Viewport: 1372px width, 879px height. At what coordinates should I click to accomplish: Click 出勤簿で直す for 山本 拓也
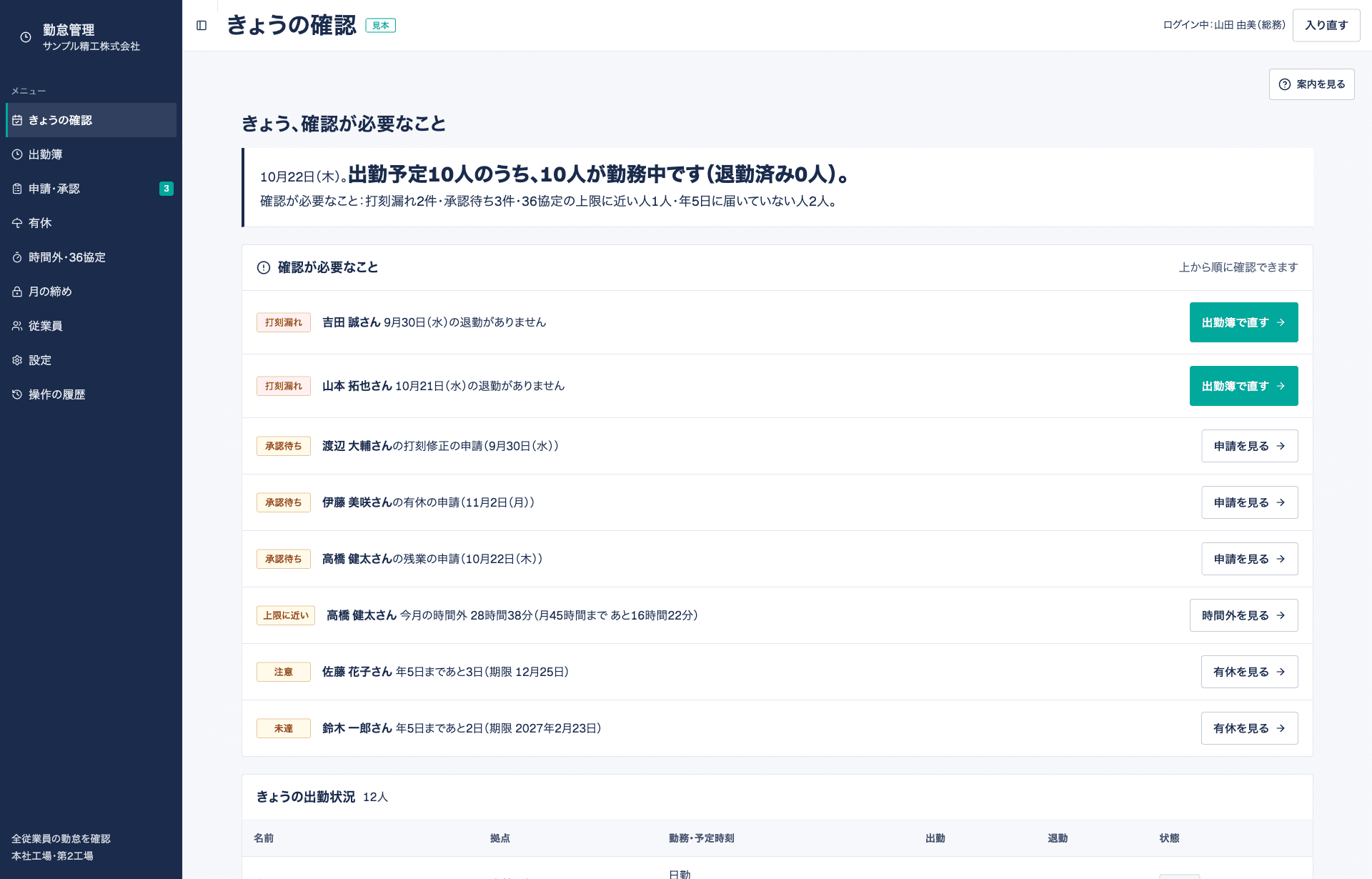pos(1243,386)
